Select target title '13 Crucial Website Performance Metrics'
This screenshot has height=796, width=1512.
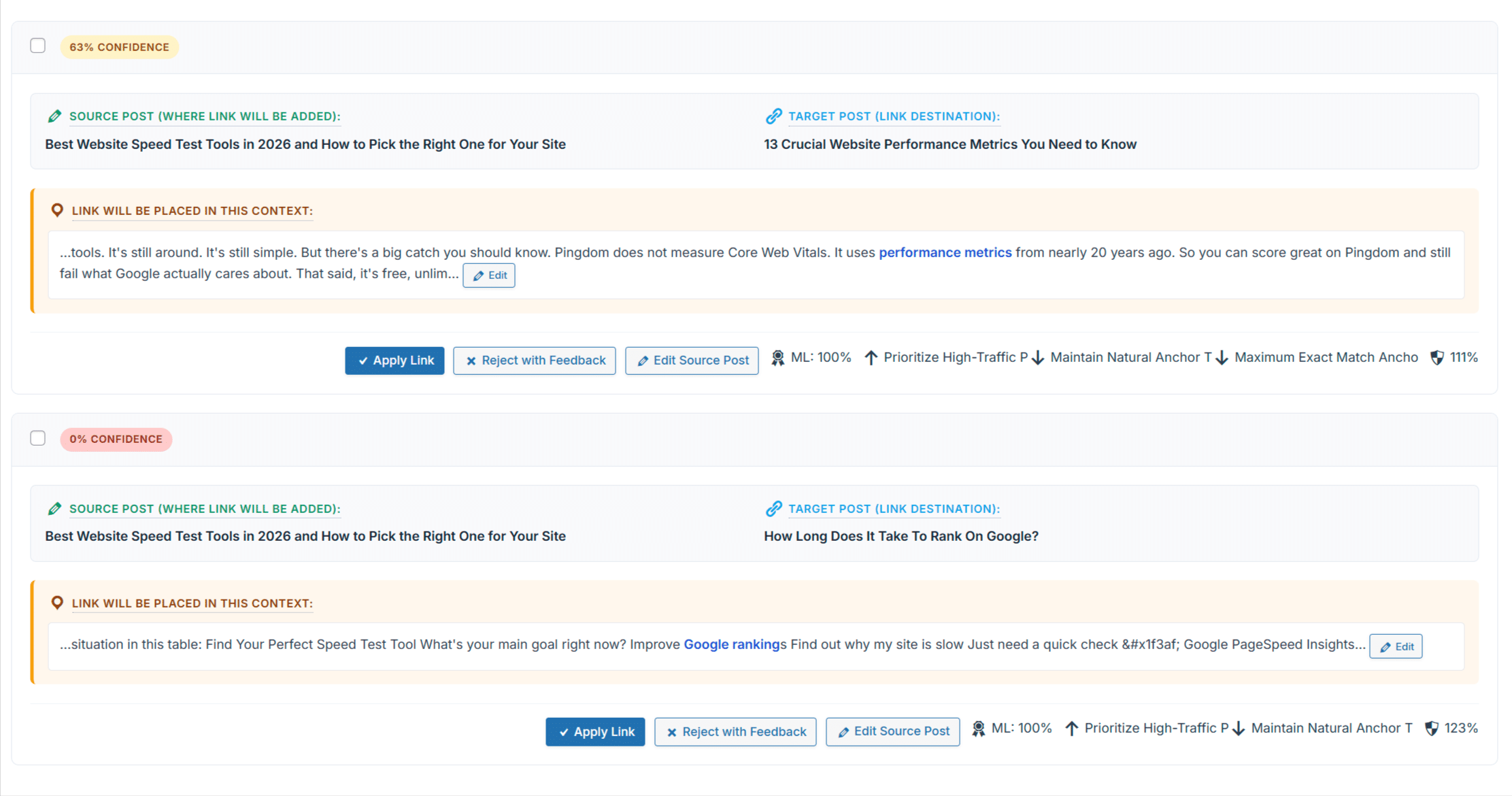(950, 144)
